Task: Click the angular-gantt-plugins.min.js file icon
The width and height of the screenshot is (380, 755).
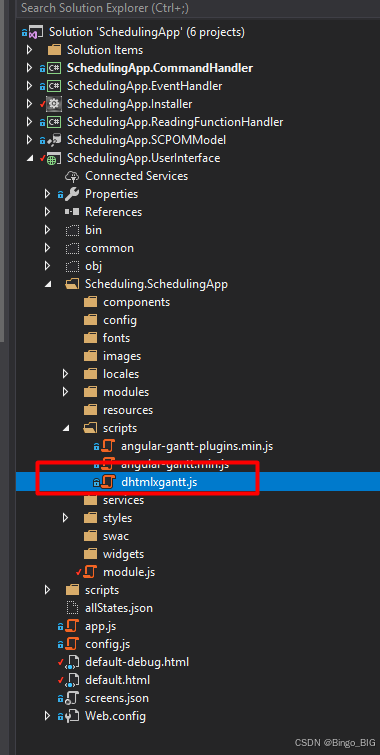Action: [108, 446]
